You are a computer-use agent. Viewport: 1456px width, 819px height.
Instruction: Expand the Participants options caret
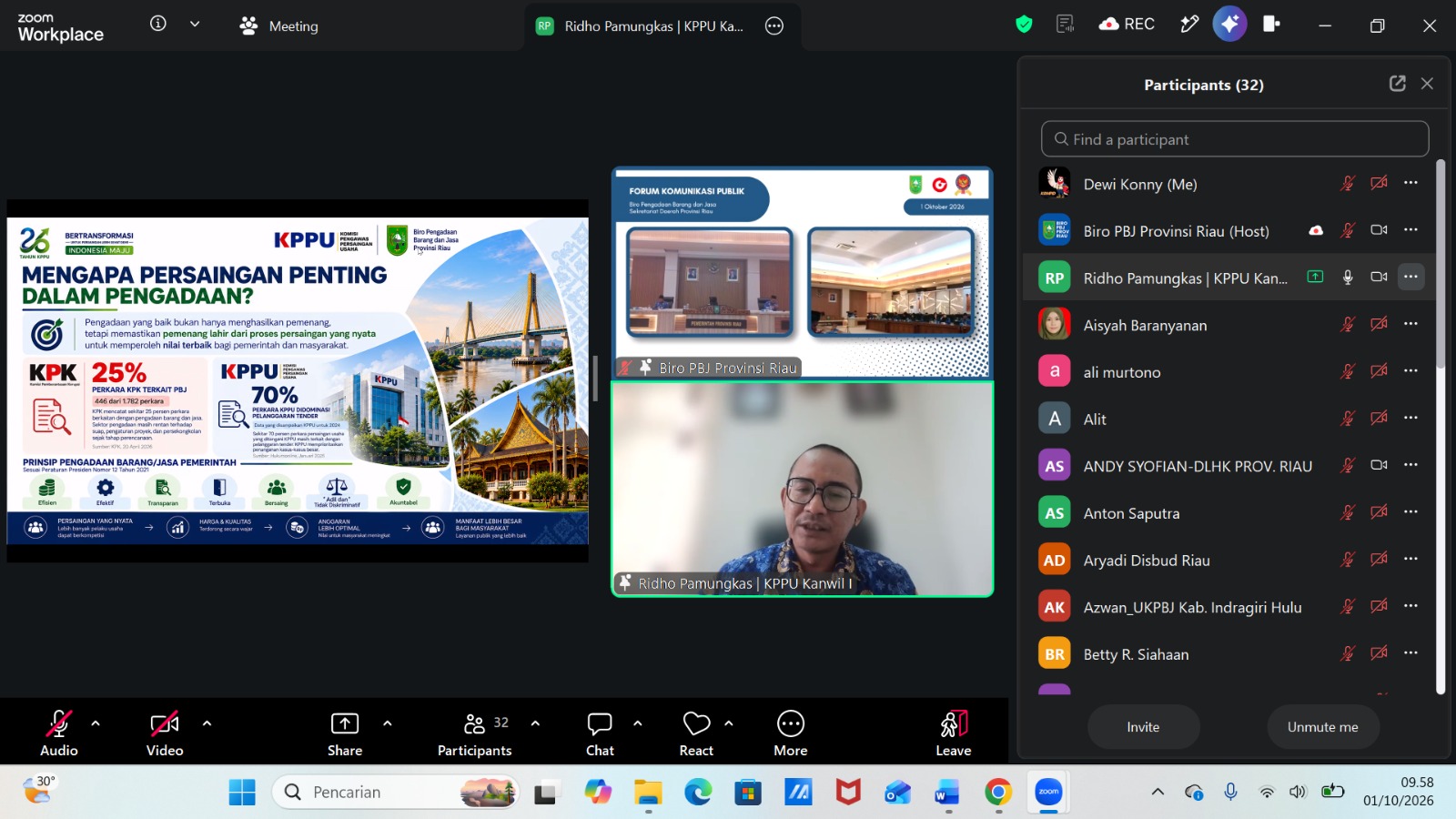(535, 723)
